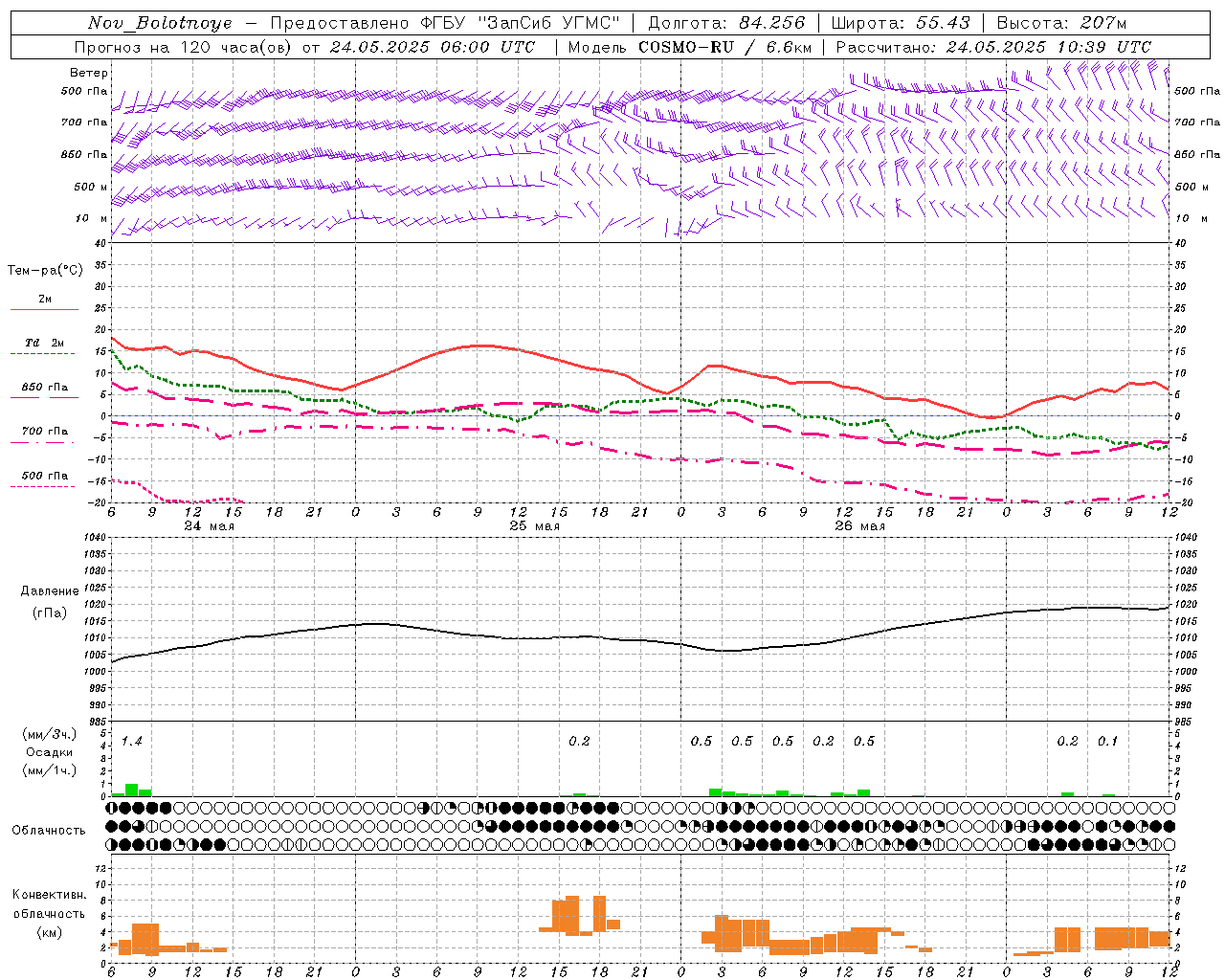The height and width of the screenshot is (980, 1225).
Task: Click the '26 мая' date label
Action: 859,526
